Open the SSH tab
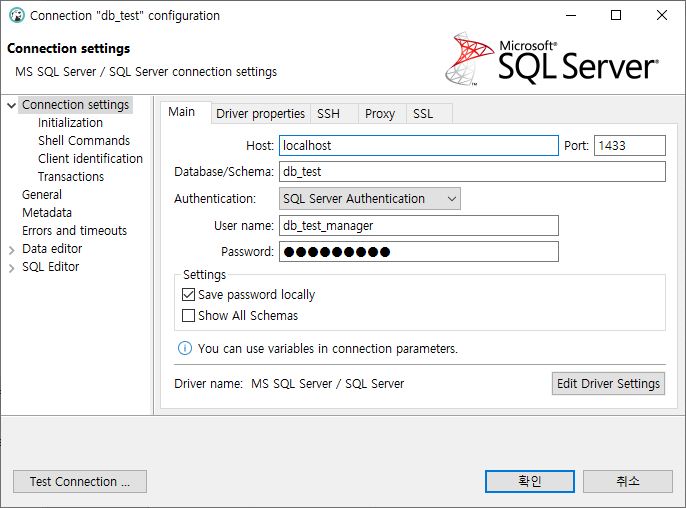This screenshot has height=508, width=686. [328, 114]
